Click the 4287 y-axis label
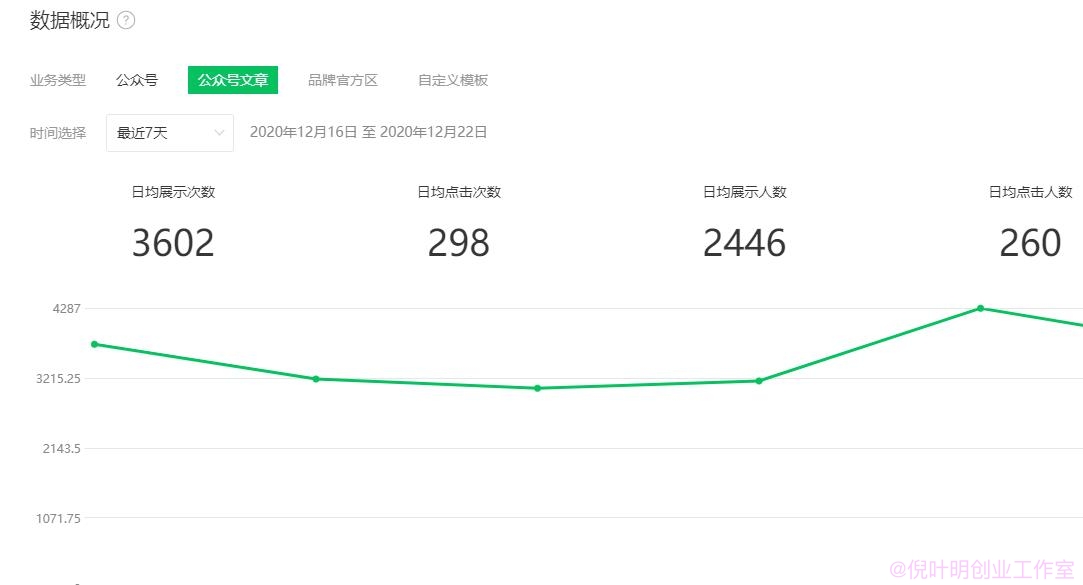 click(66, 309)
